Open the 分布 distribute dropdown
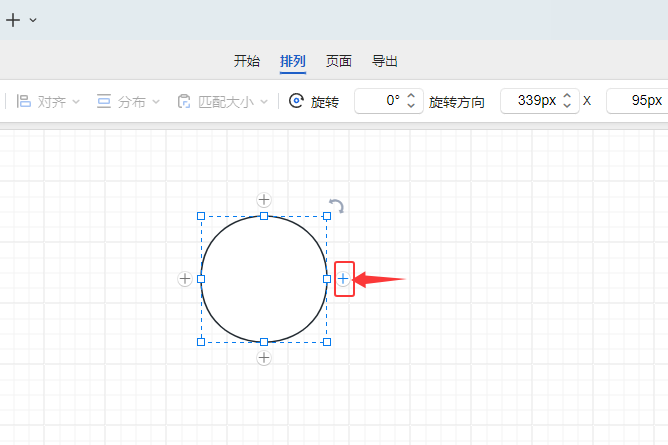This screenshot has height=445, width=668. pos(128,101)
